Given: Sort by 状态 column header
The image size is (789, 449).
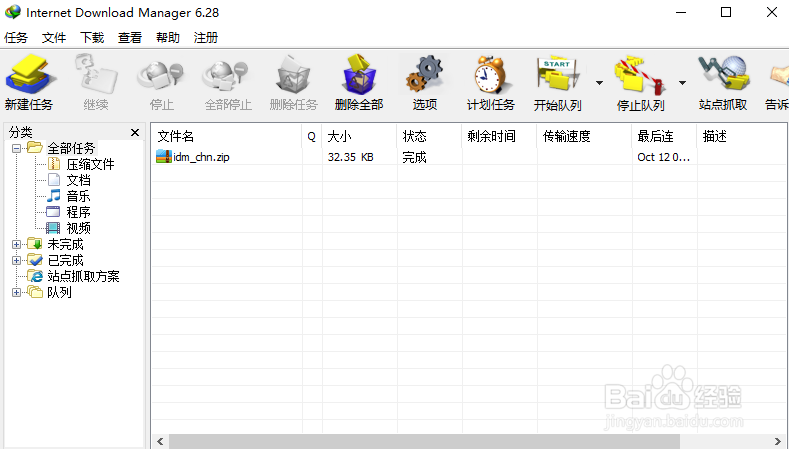Looking at the screenshot, I should [x=429, y=136].
